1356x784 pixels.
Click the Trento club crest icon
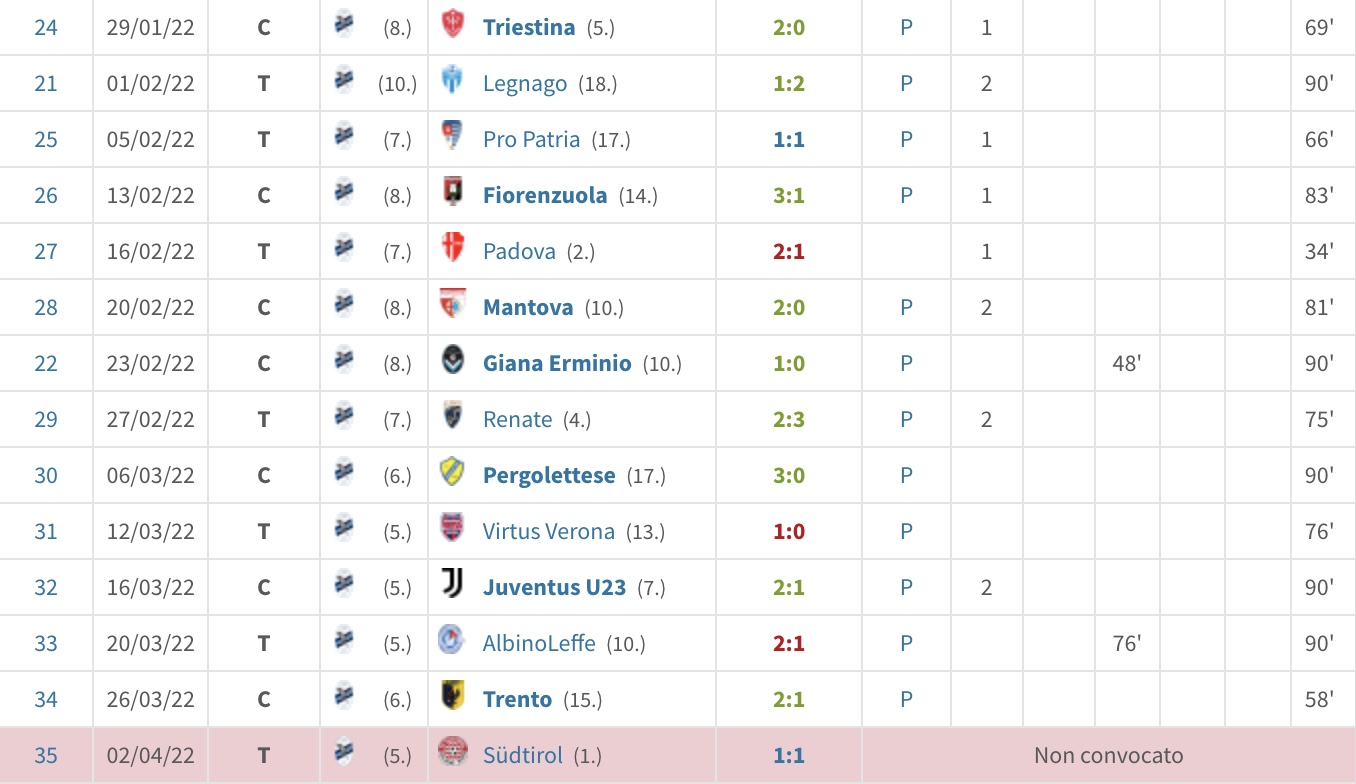click(x=452, y=699)
